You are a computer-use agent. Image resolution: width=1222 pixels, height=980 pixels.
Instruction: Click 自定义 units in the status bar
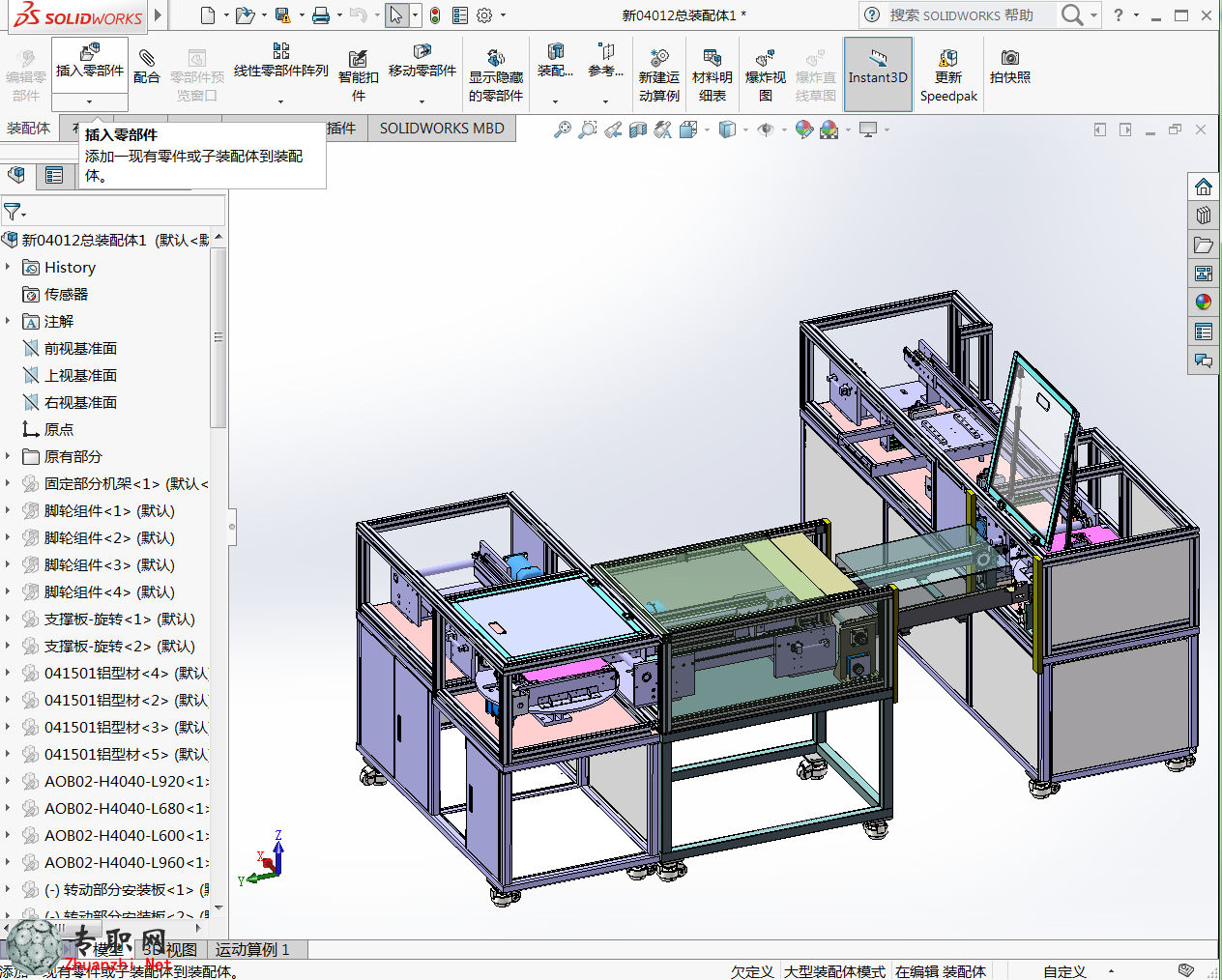(x=1064, y=971)
